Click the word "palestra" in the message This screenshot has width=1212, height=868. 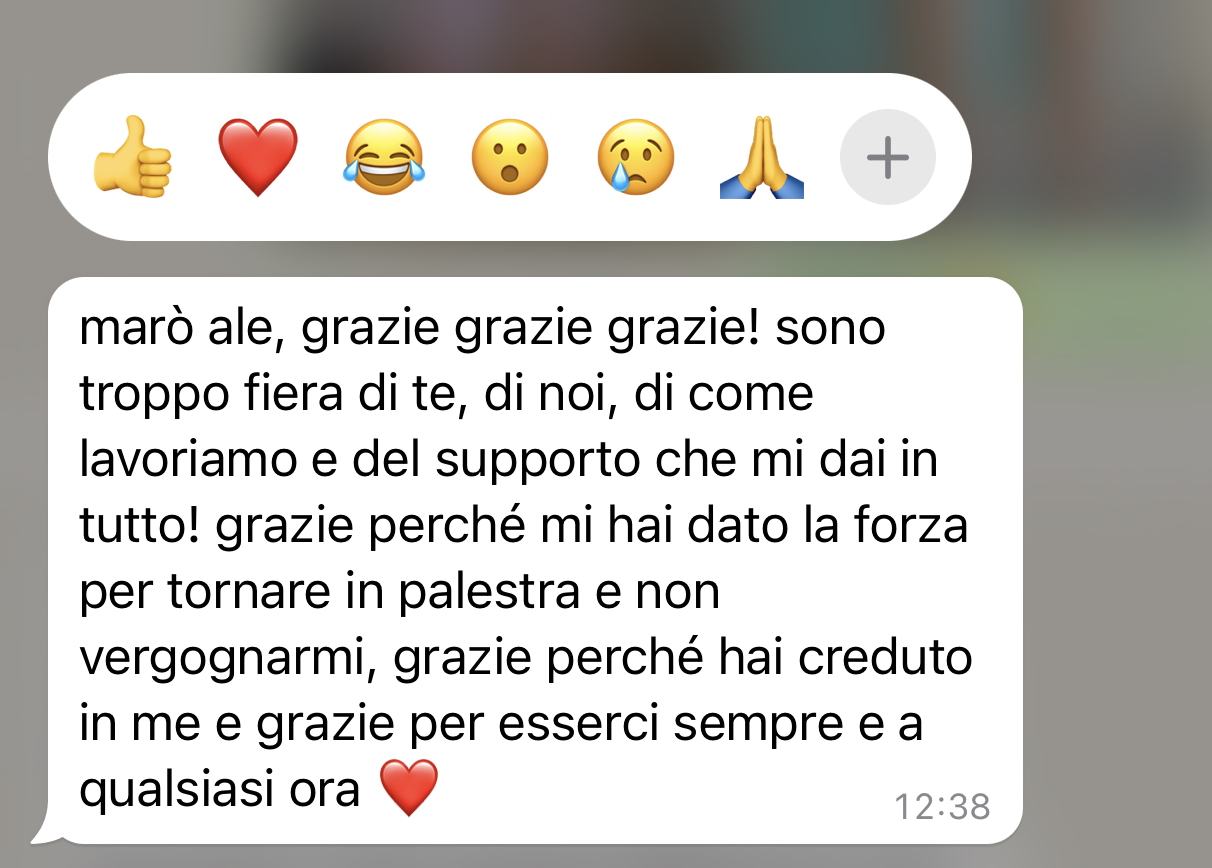point(489,593)
